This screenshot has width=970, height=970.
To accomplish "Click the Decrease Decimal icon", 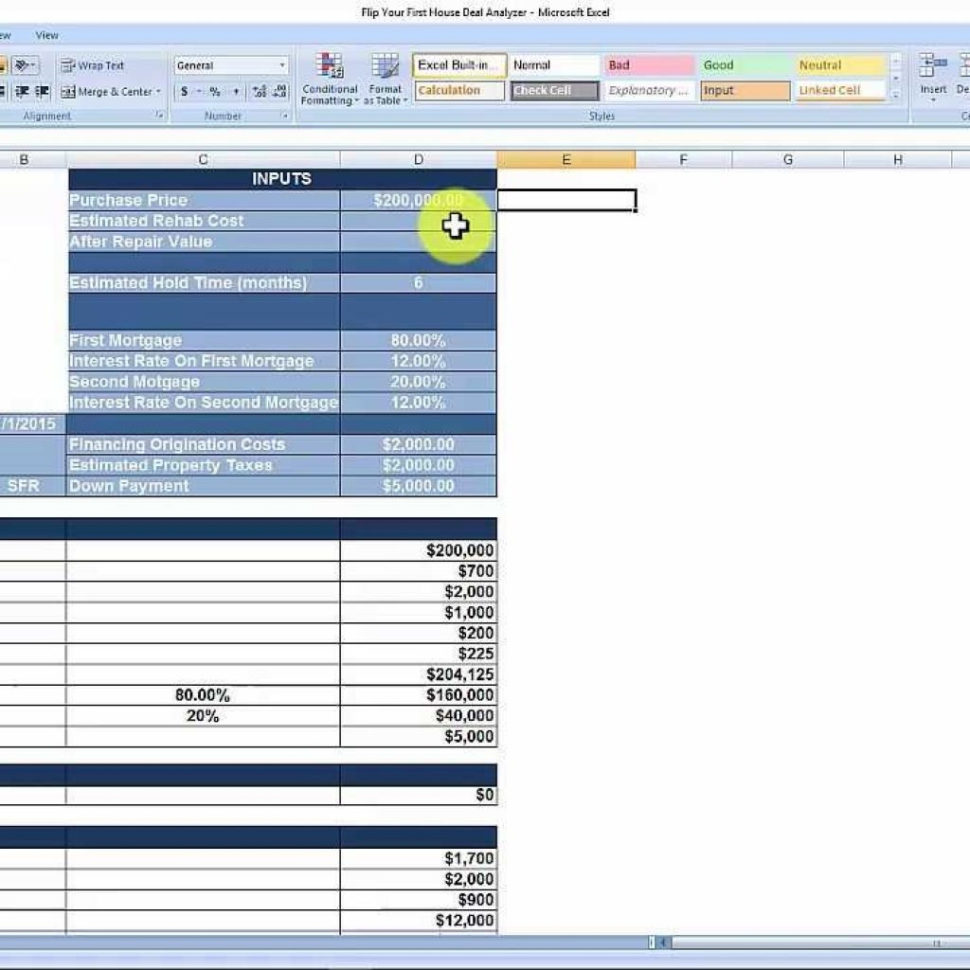I will tap(280, 92).
